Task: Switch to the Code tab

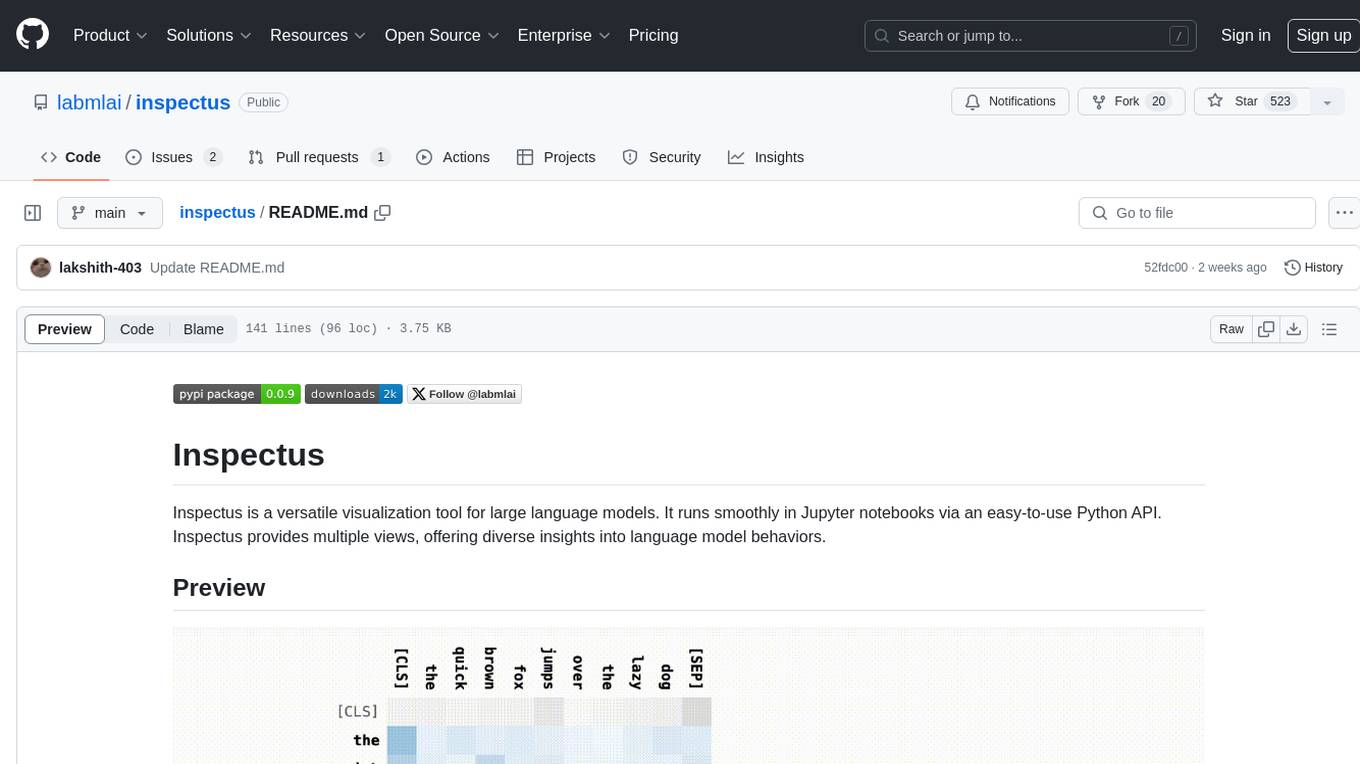Action: click(x=71, y=157)
